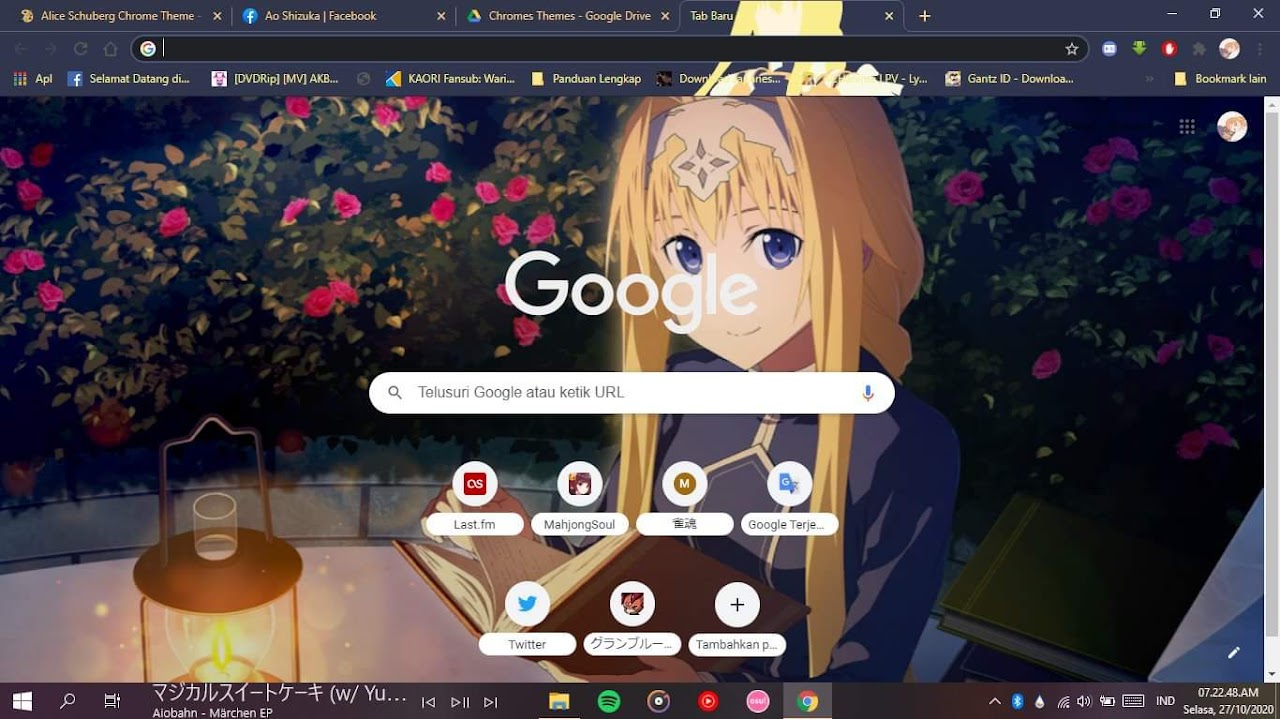Open the Google Terjemahan shortcut
Screen dimensions: 1280x719
click(x=789, y=484)
